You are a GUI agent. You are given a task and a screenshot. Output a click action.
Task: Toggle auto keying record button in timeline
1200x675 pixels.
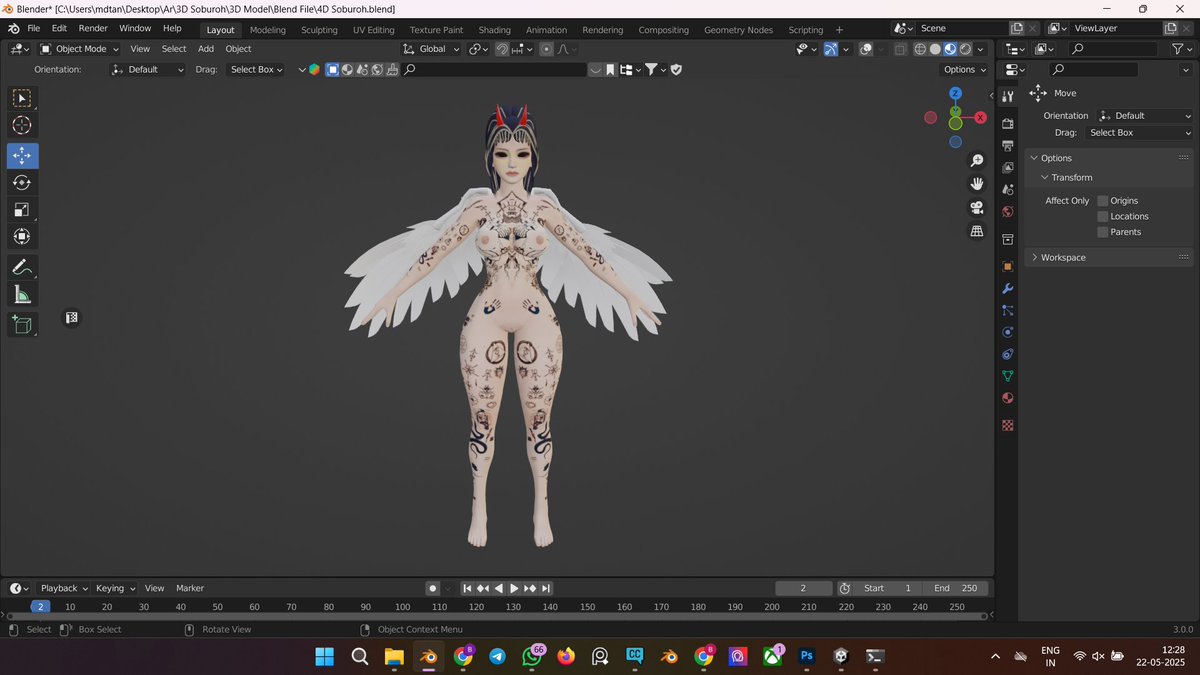tap(432, 588)
